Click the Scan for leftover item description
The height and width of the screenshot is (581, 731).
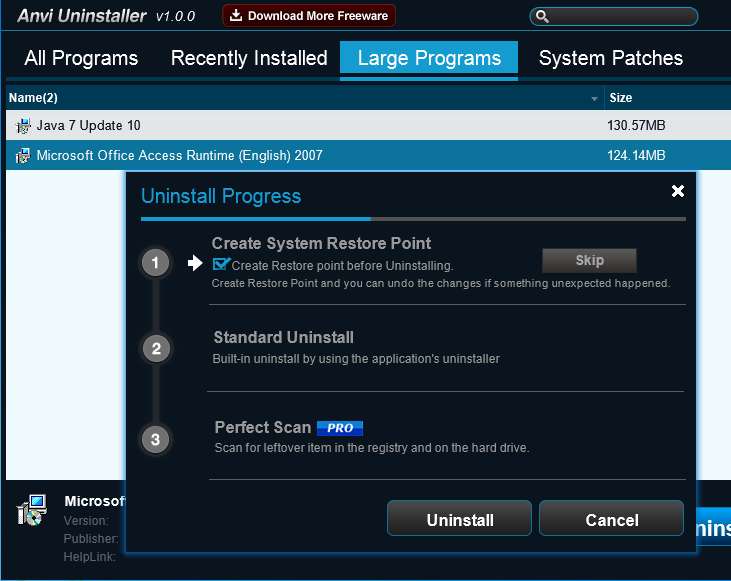(x=372, y=448)
